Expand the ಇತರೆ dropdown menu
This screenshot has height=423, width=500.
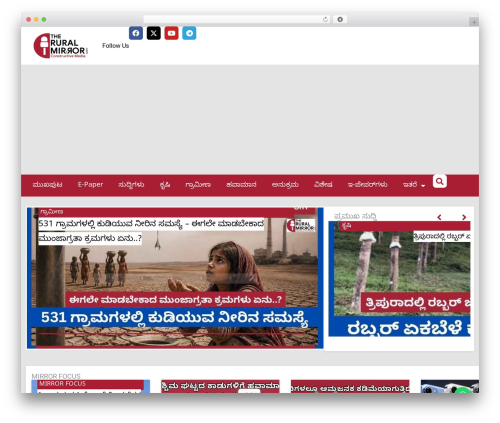click(414, 185)
